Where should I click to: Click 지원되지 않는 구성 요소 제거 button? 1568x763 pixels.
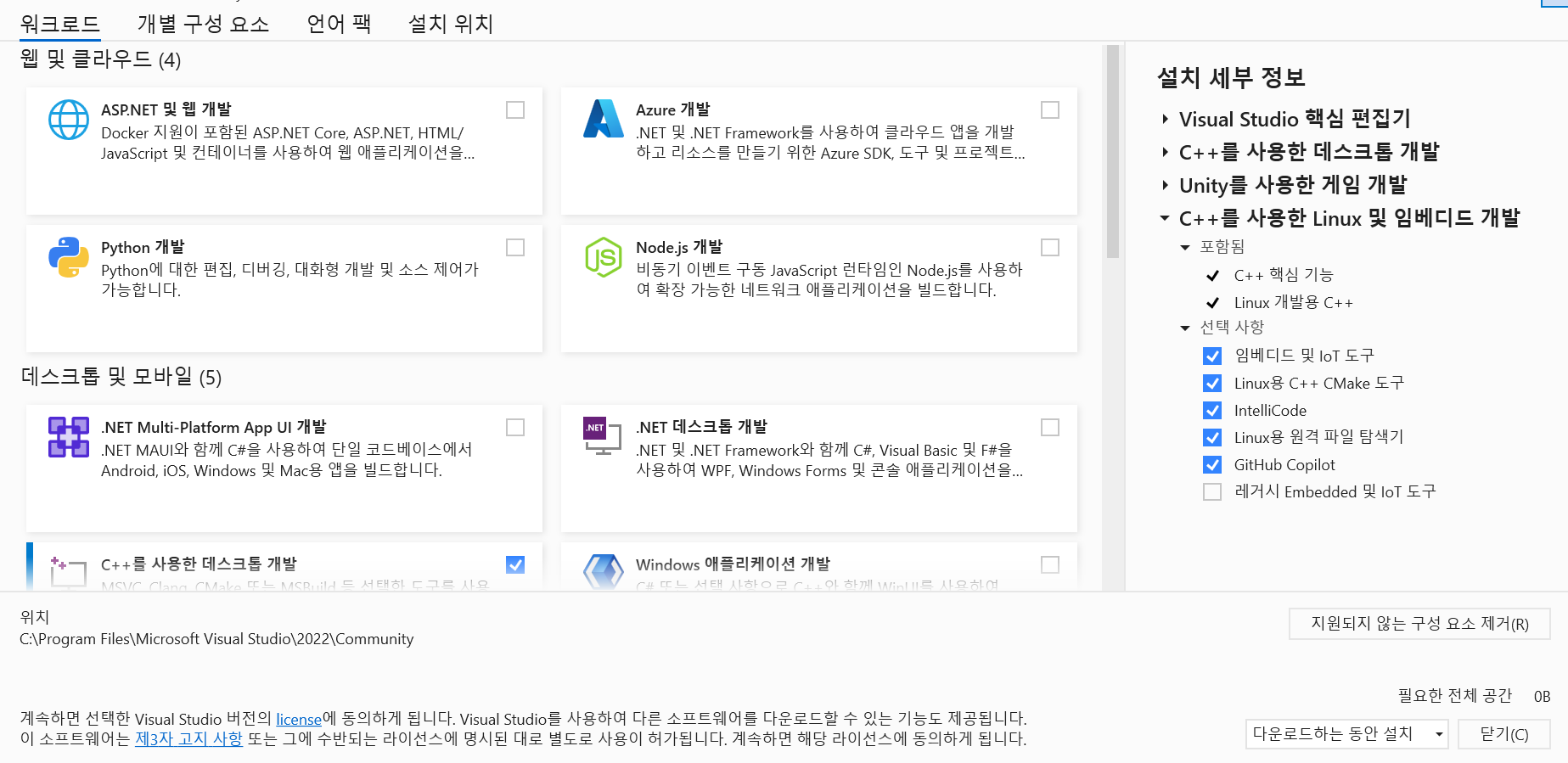coord(1419,624)
